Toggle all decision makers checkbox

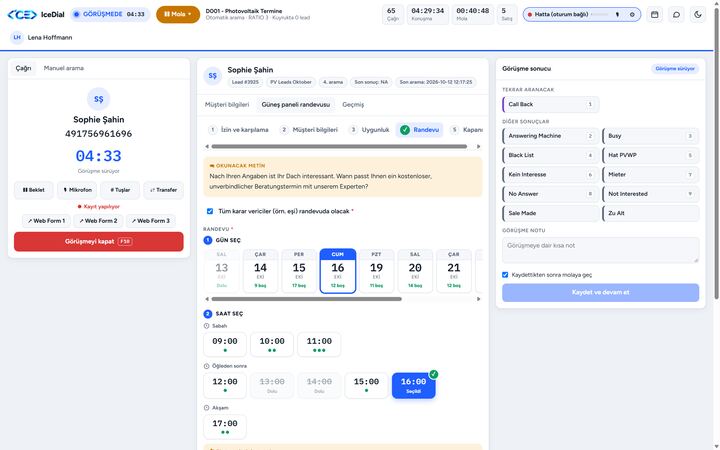(x=210, y=211)
